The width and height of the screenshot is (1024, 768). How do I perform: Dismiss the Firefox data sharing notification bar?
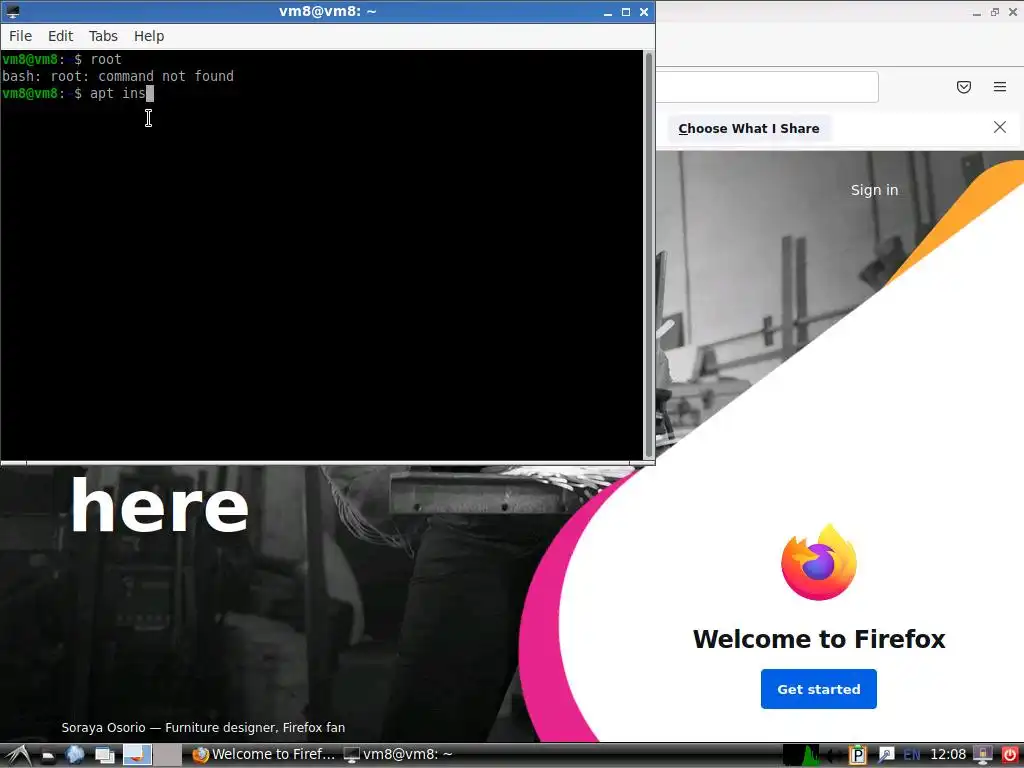(x=1000, y=127)
